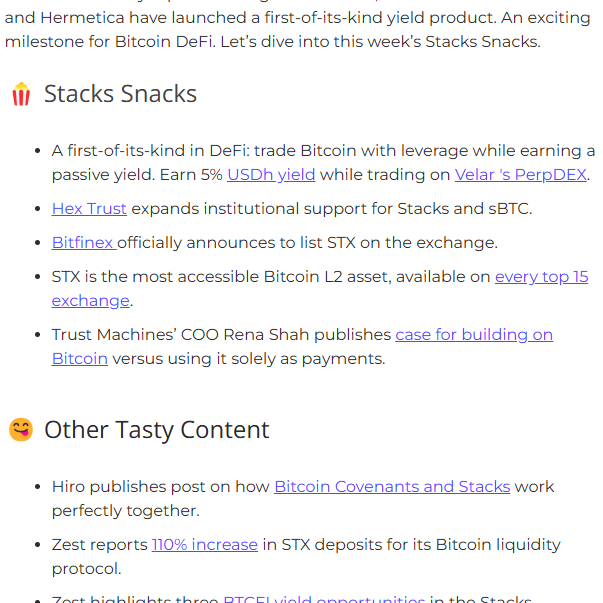603x603 pixels.
Task: Click the Other Tasty Content heading
Action: pos(157,430)
